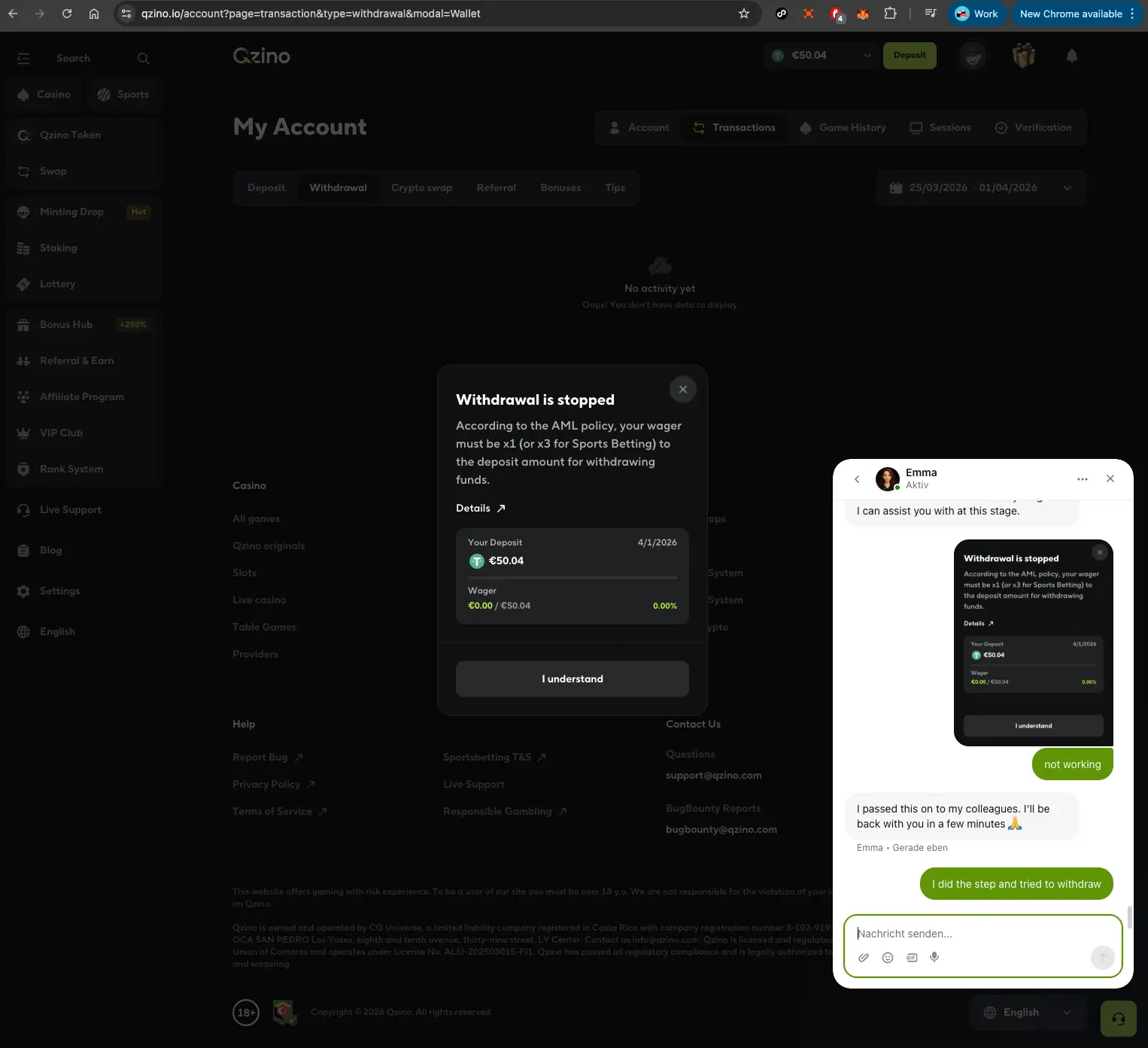This screenshot has width=1148, height=1048.
Task: Click the bugbounty@qzino.com email link
Action: [721, 830]
